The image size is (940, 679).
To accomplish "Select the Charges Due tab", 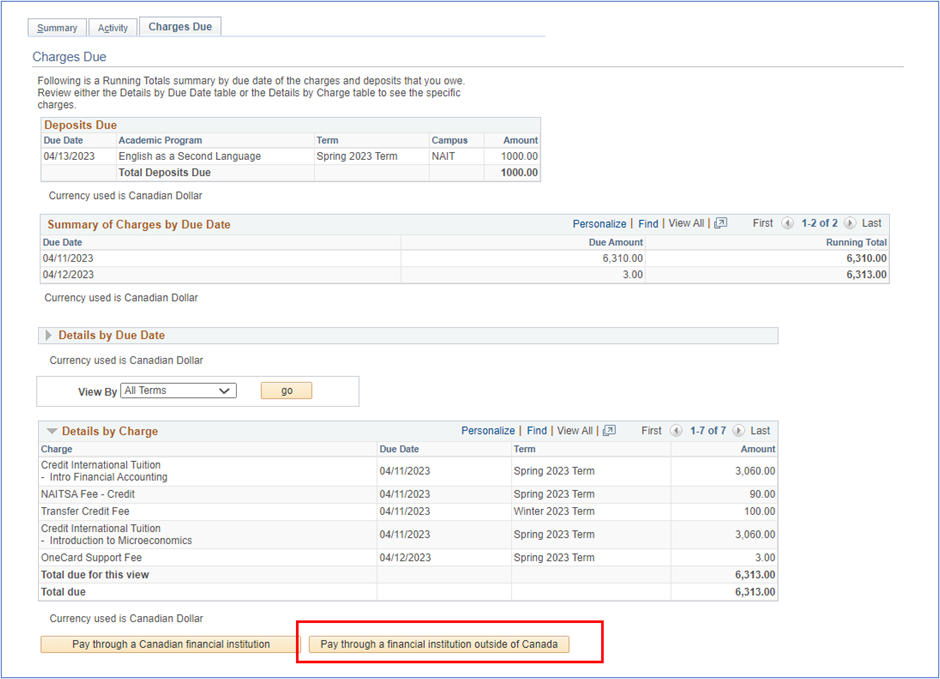I will [180, 26].
